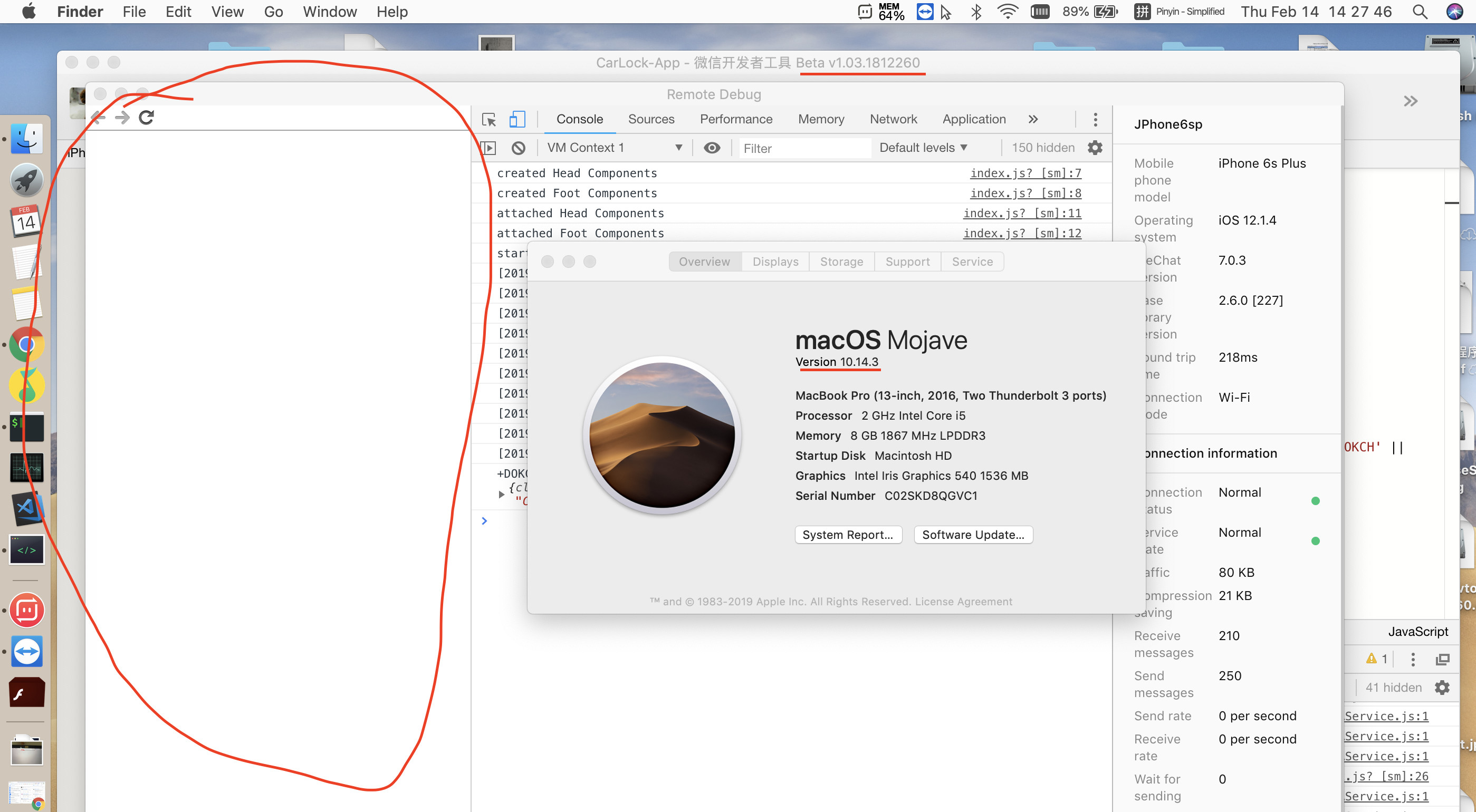This screenshot has height=812, width=1476.
Task: Show more devtools tabs chevron
Action: pos(1032,119)
